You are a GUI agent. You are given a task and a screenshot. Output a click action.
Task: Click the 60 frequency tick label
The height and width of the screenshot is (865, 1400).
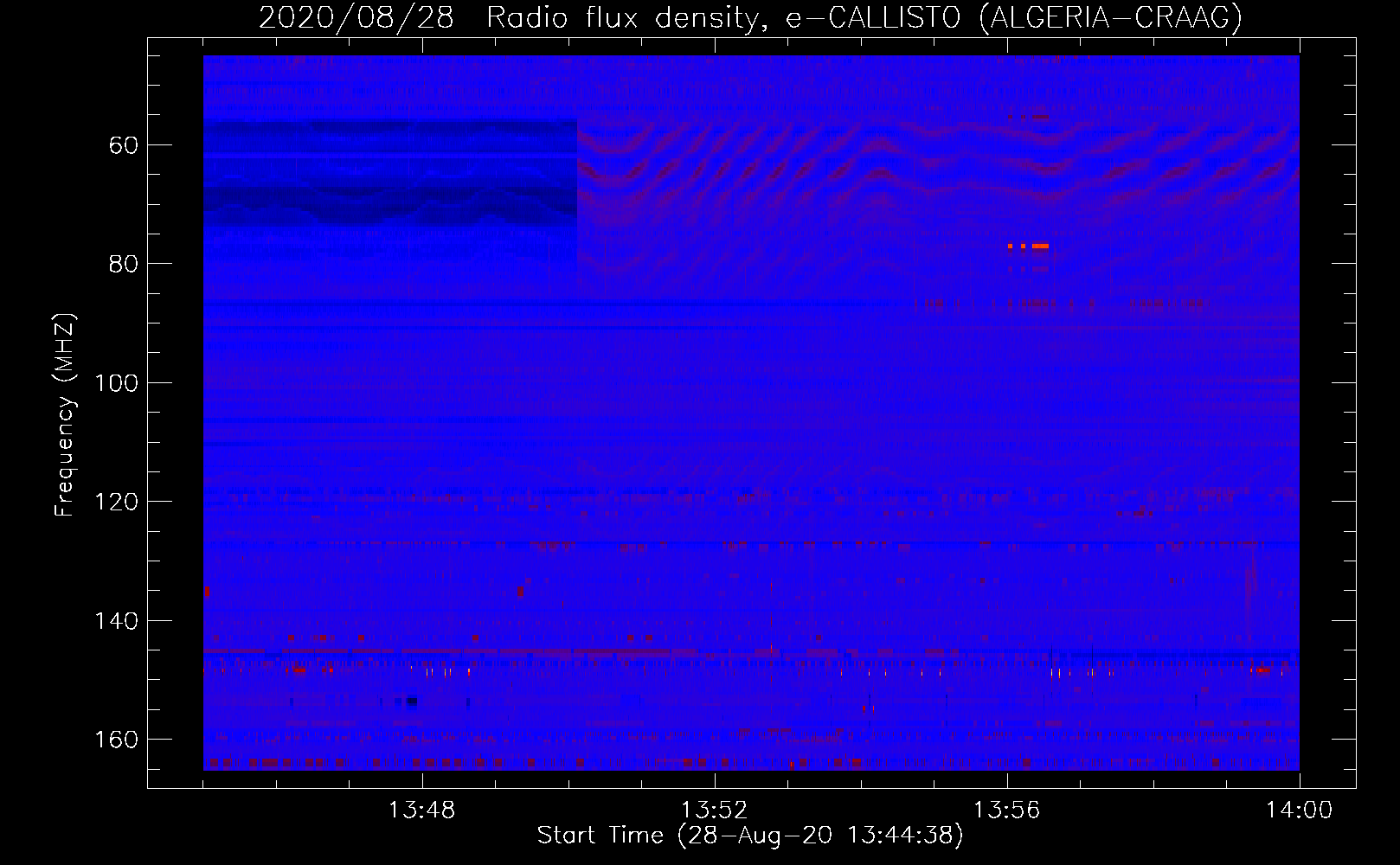tap(124, 145)
